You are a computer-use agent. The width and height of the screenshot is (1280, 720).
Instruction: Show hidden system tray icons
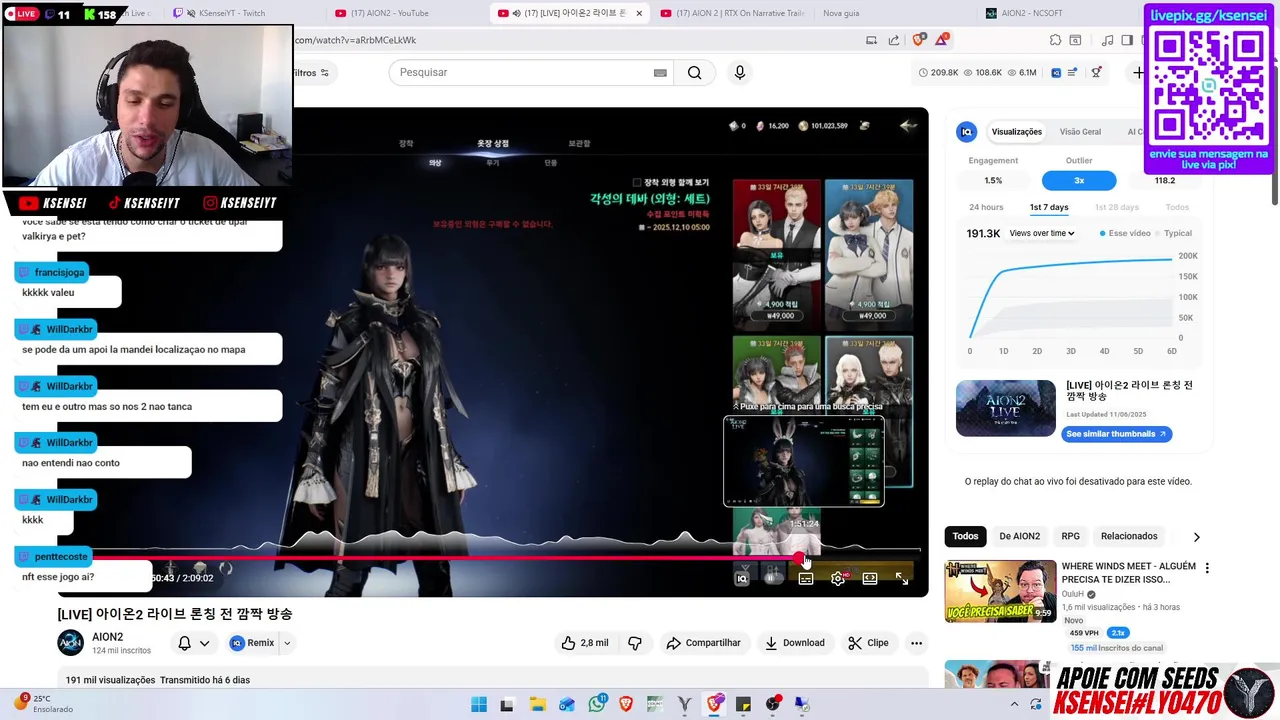(x=1014, y=704)
